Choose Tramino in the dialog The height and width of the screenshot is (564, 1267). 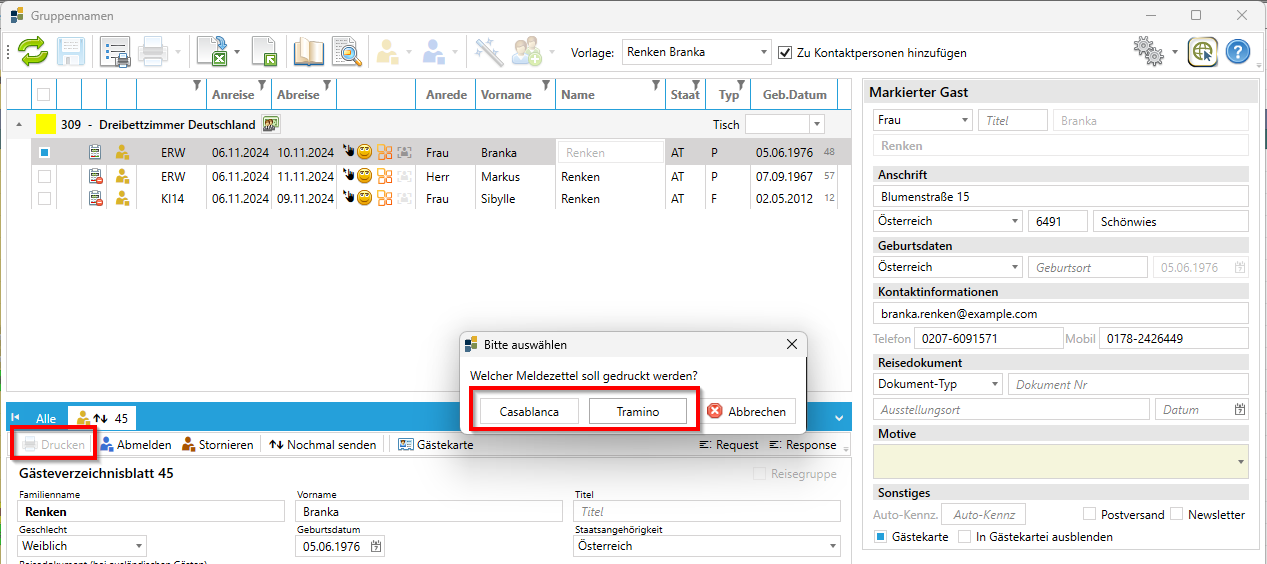tap(638, 411)
